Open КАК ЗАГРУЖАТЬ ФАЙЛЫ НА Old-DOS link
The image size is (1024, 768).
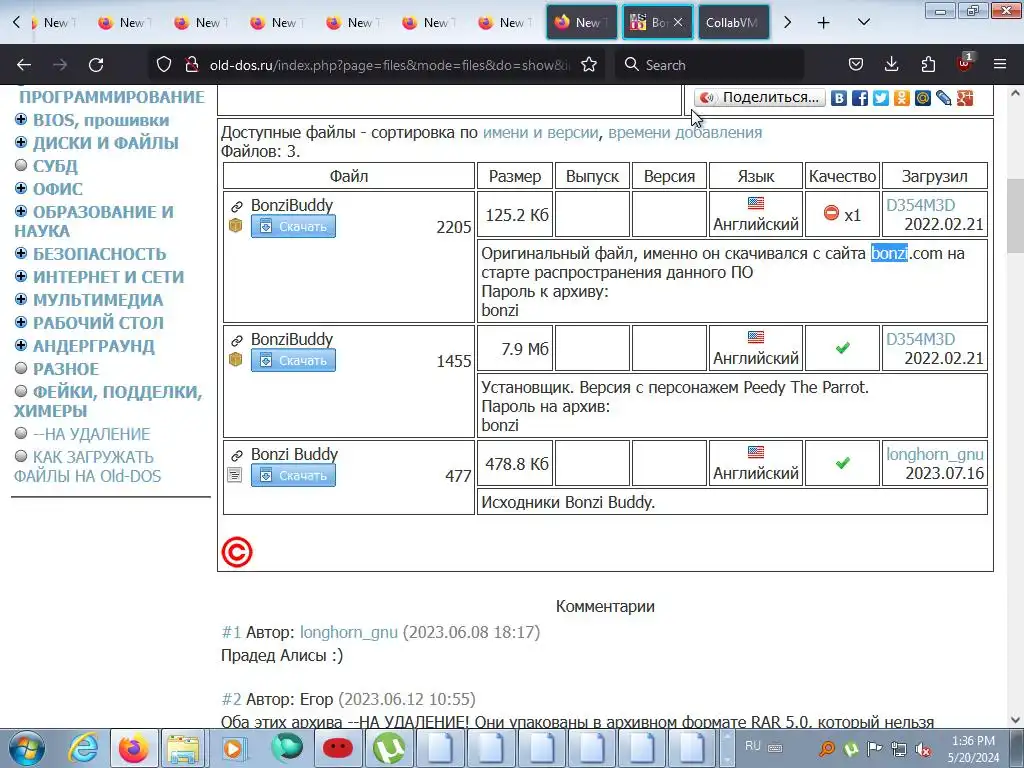88,466
